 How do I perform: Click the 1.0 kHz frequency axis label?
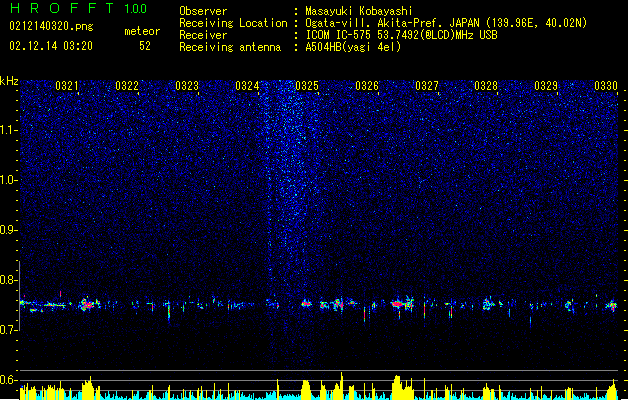click(x=8, y=180)
